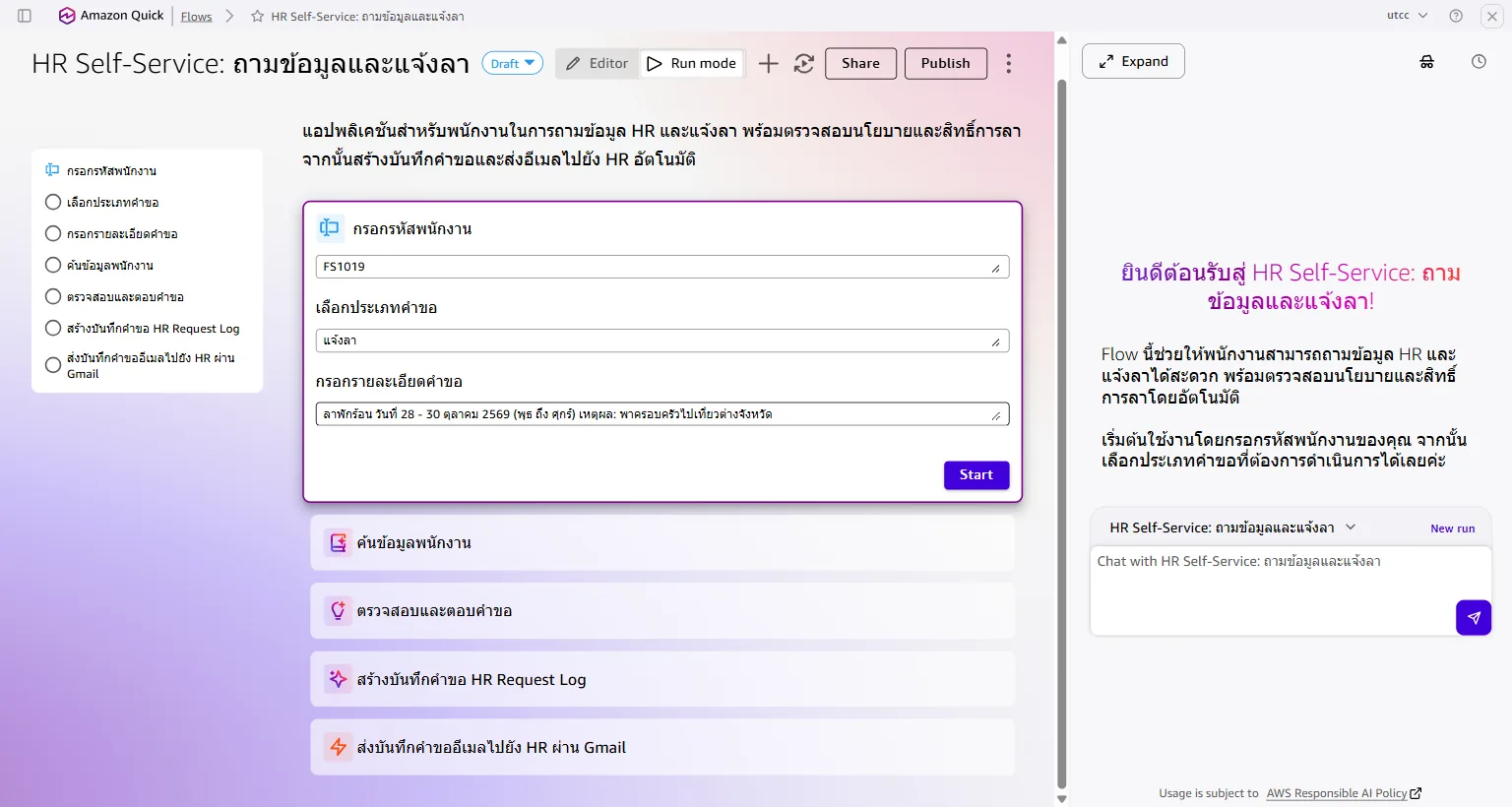Click the Start button
This screenshot has height=807, width=1512.
point(976,475)
